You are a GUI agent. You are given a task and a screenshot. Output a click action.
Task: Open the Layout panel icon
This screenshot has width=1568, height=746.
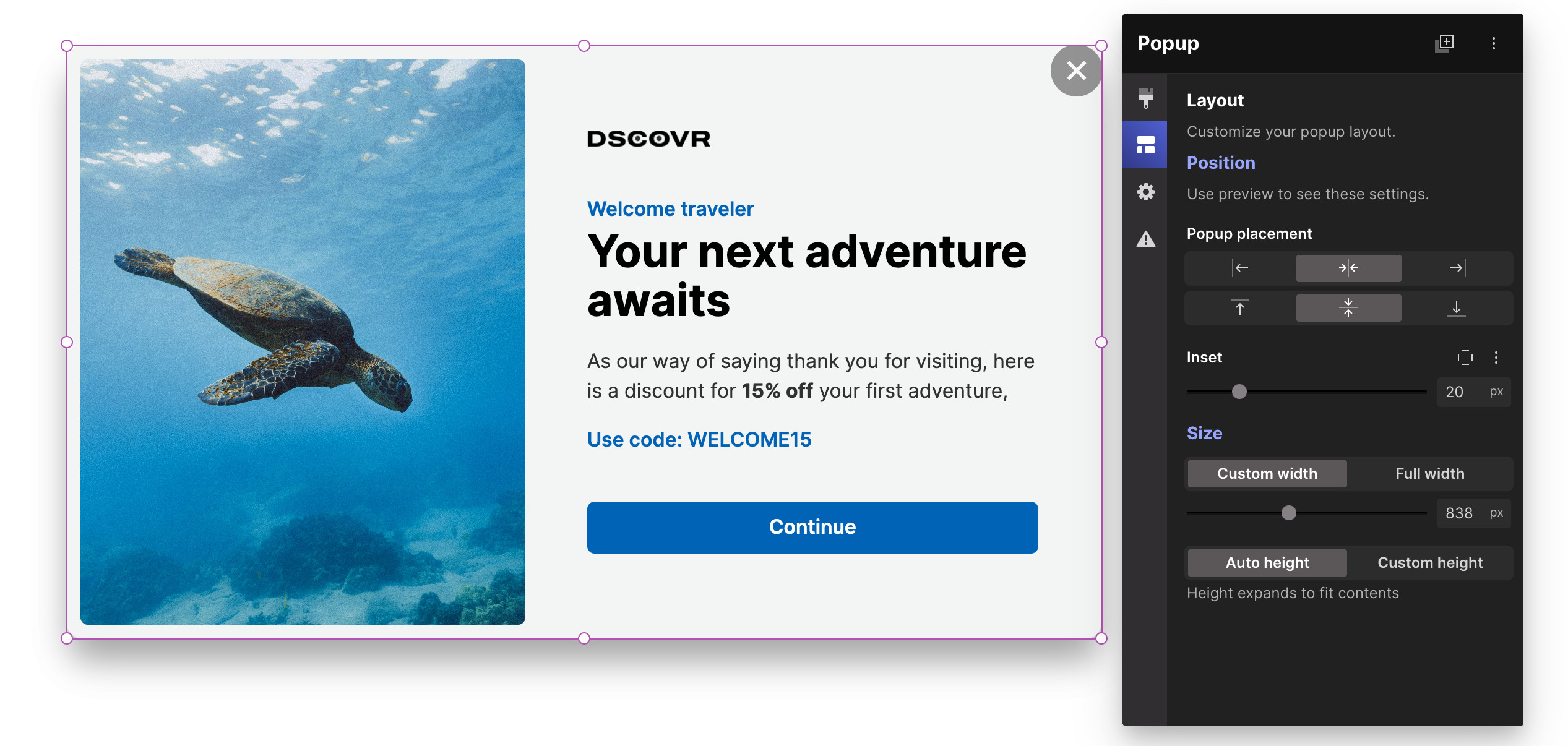[1145, 145]
